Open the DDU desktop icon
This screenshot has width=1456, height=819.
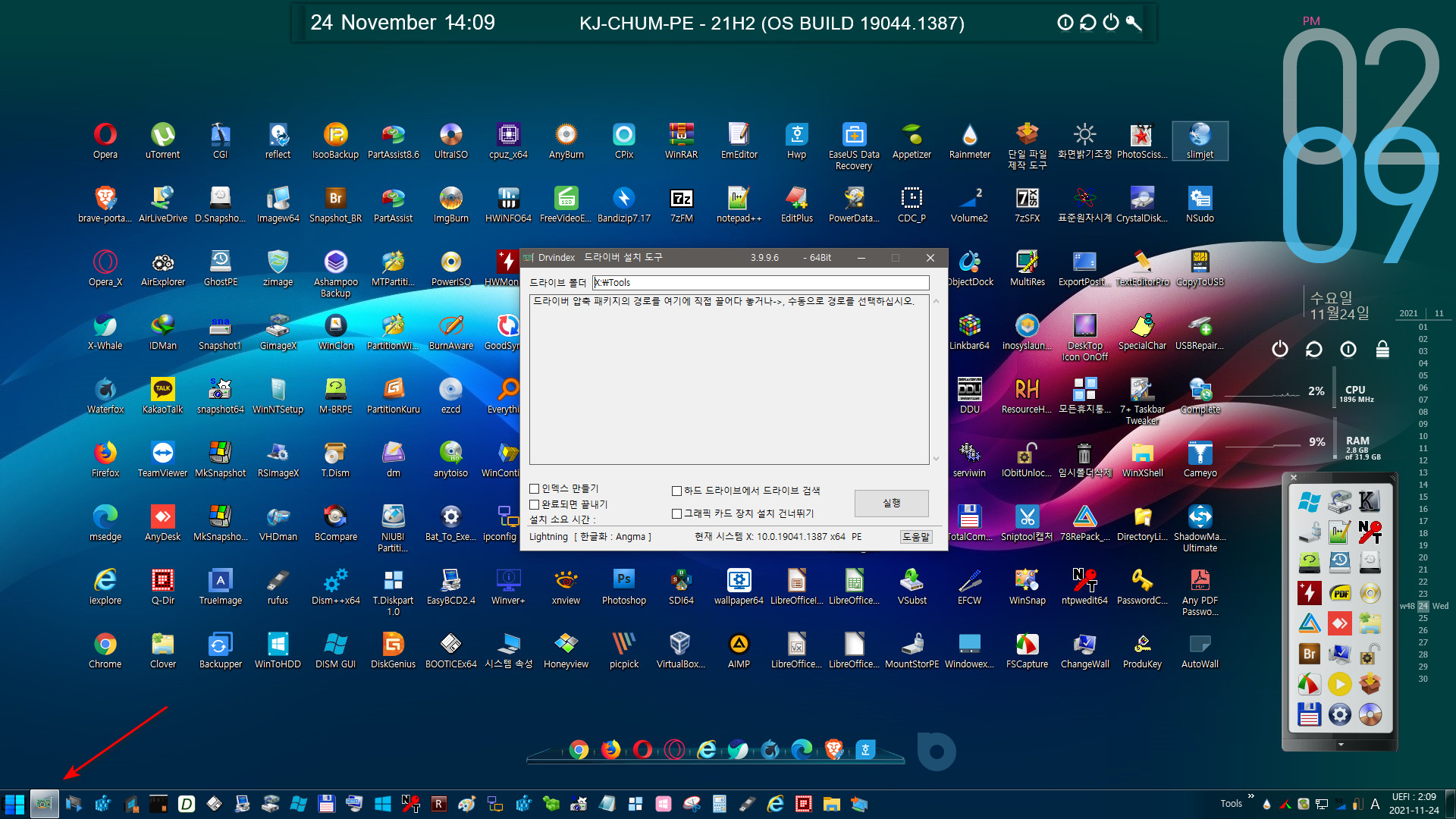(x=969, y=396)
